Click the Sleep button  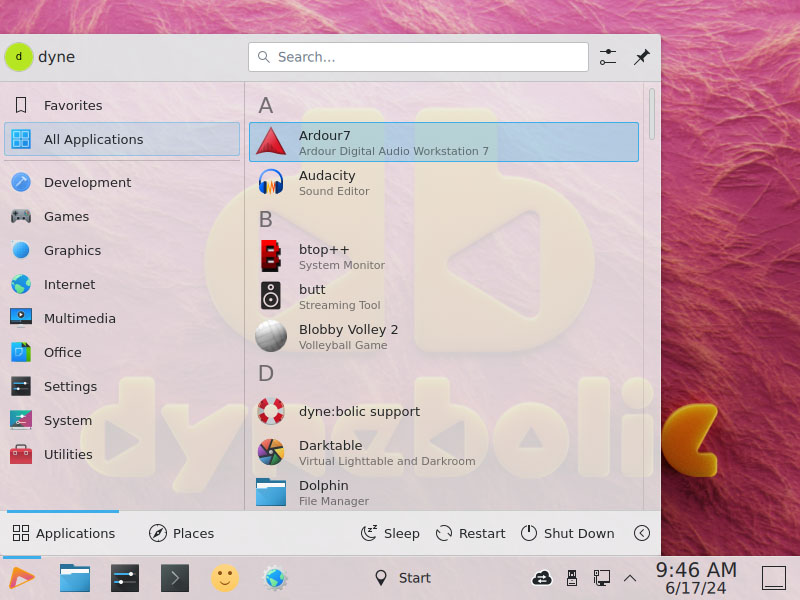click(x=390, y=533)
